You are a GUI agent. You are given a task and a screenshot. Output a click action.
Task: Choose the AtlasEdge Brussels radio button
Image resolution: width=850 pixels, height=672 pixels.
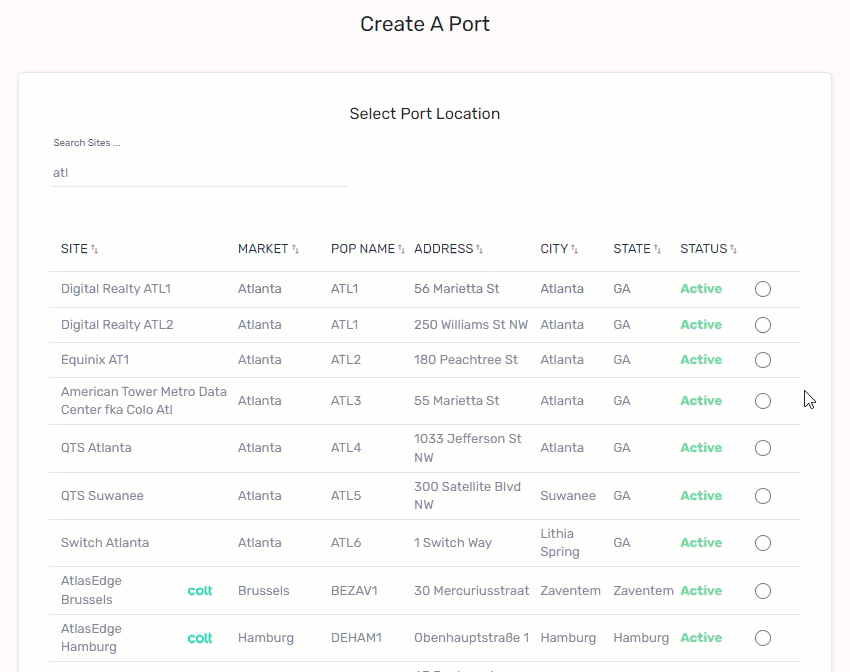[x=763, y=591]
